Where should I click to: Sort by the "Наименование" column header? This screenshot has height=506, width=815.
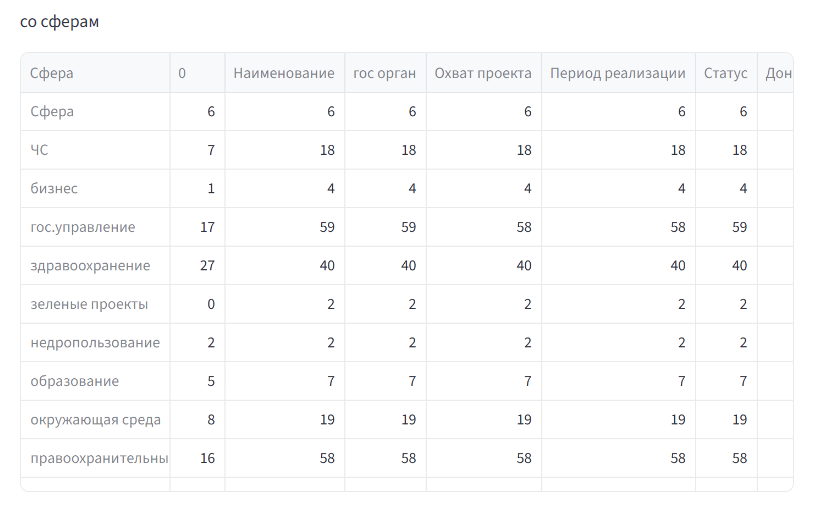tap(284, 73)
